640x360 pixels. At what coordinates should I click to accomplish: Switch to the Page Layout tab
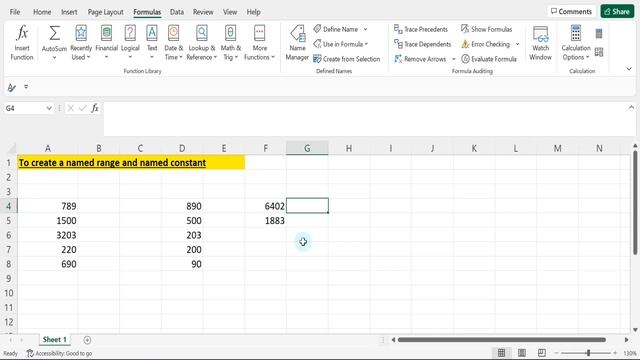pos(105,12)
